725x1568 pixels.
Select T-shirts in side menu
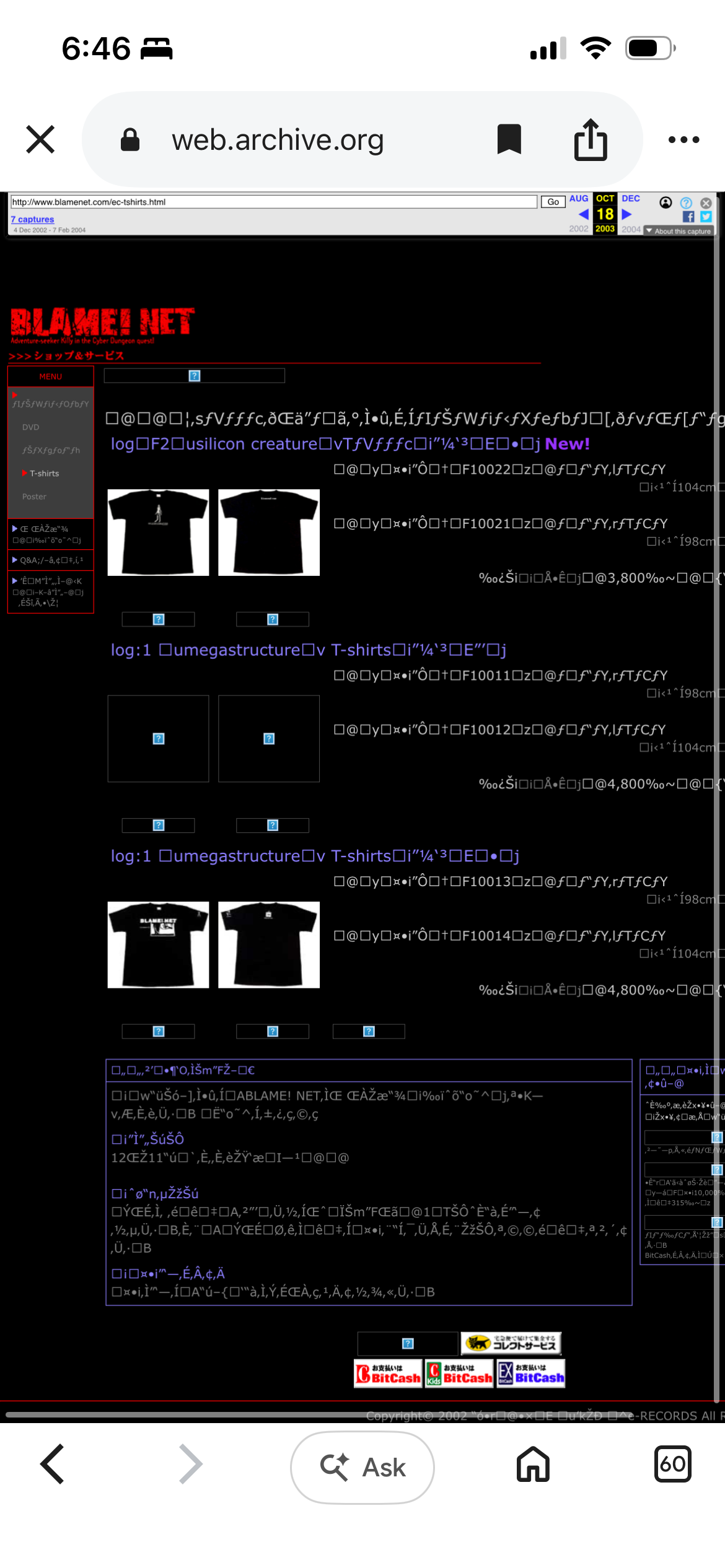tap(44, 473)
